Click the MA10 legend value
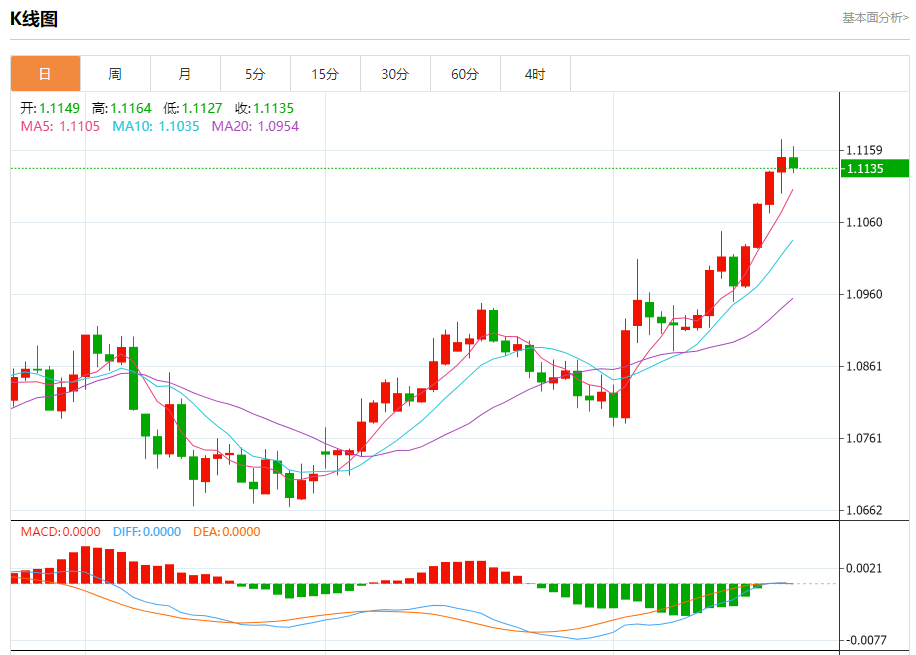The image size is (916, 655). click(x=155, y=126)
